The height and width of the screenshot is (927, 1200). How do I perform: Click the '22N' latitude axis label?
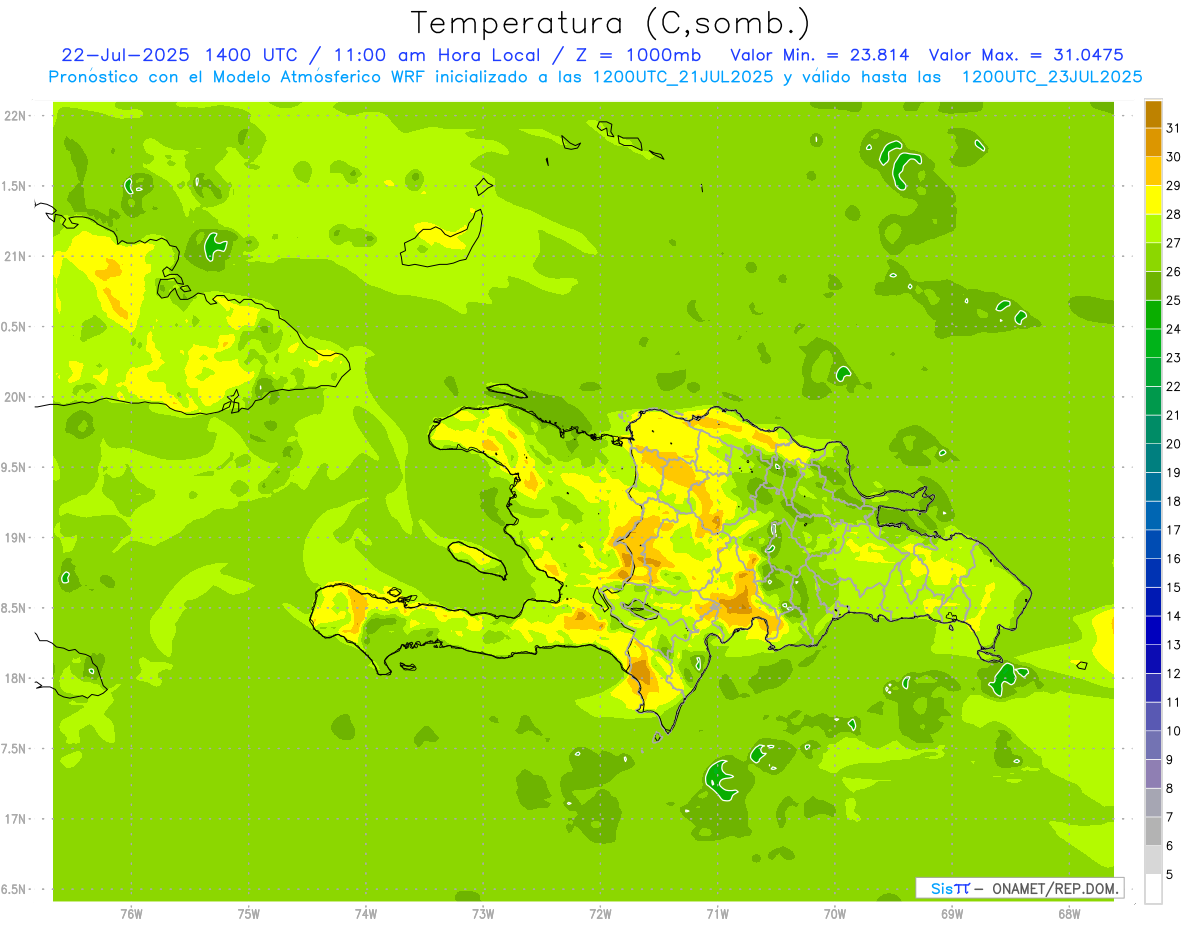pos(16,115)
